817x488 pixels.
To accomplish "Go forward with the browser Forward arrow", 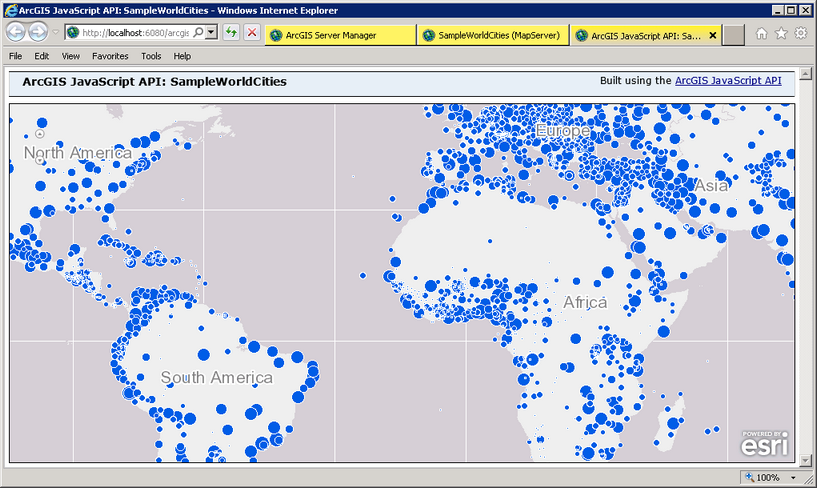I will [38, 32].
